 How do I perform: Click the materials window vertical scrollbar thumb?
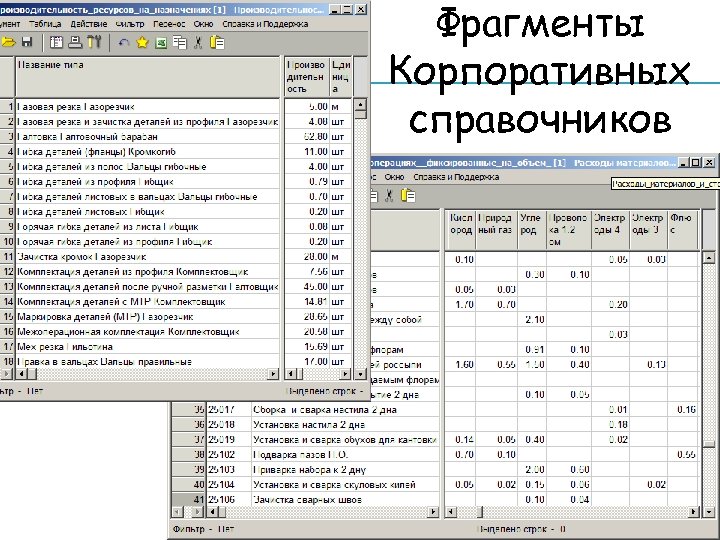pyautogui.click(x=709, y=444)
